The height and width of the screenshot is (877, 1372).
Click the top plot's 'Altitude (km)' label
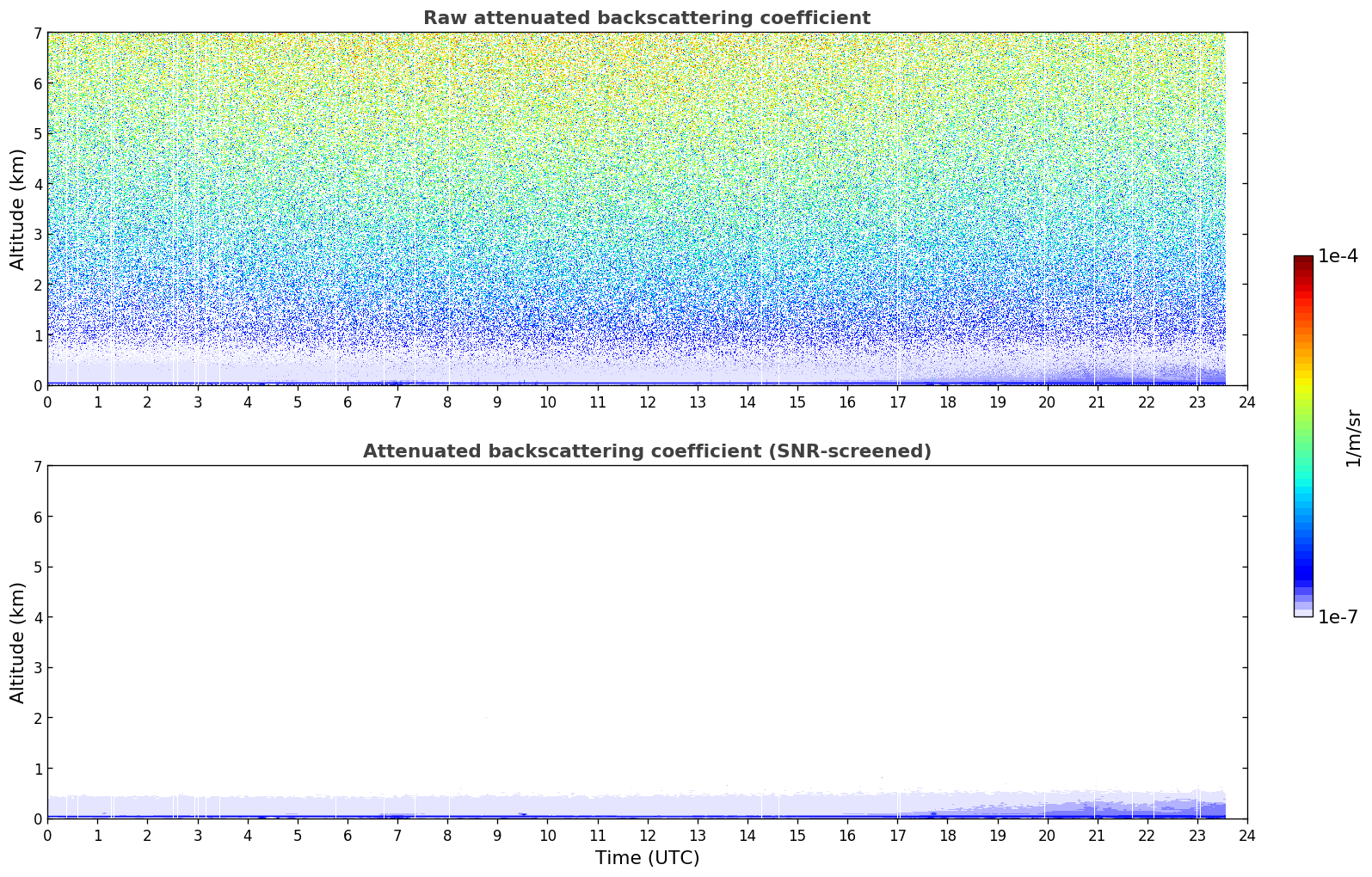tap(18, 209)
